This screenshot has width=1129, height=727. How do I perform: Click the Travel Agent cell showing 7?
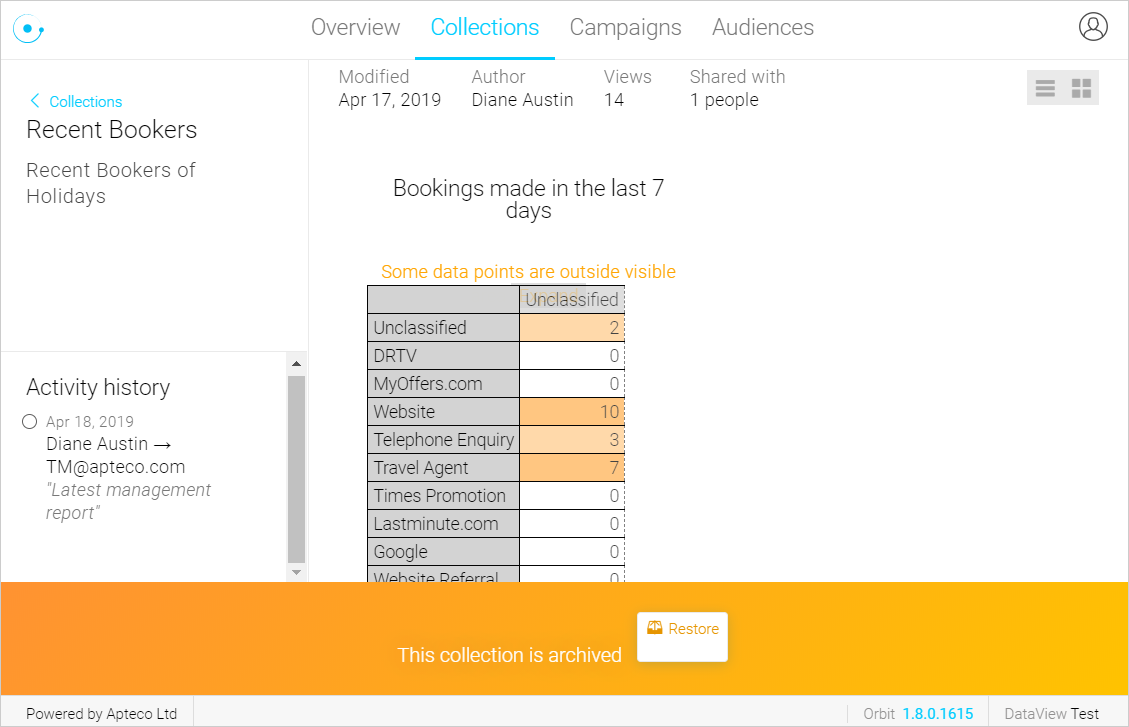point(572,468)
